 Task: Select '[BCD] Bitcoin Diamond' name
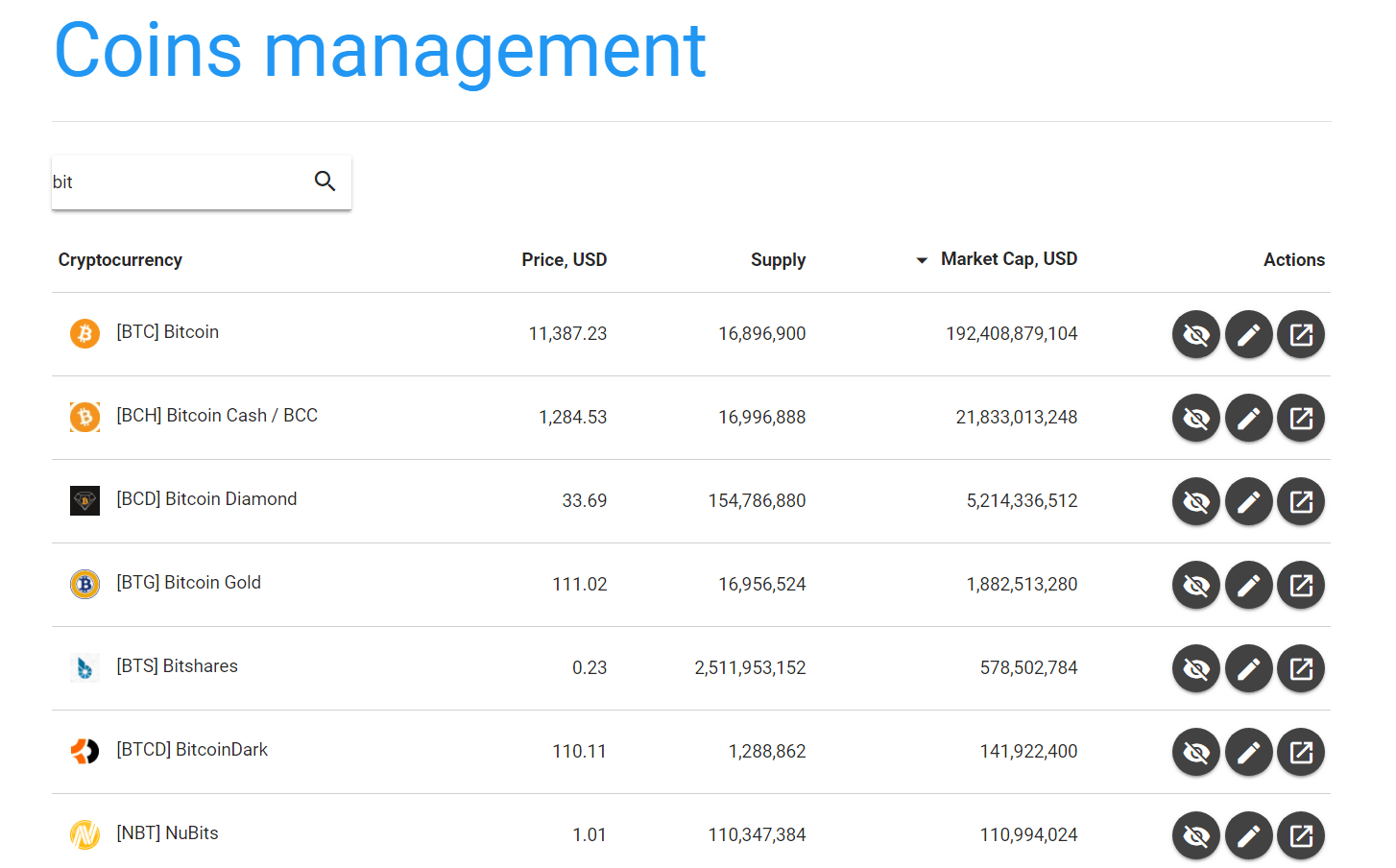point(206,499)
